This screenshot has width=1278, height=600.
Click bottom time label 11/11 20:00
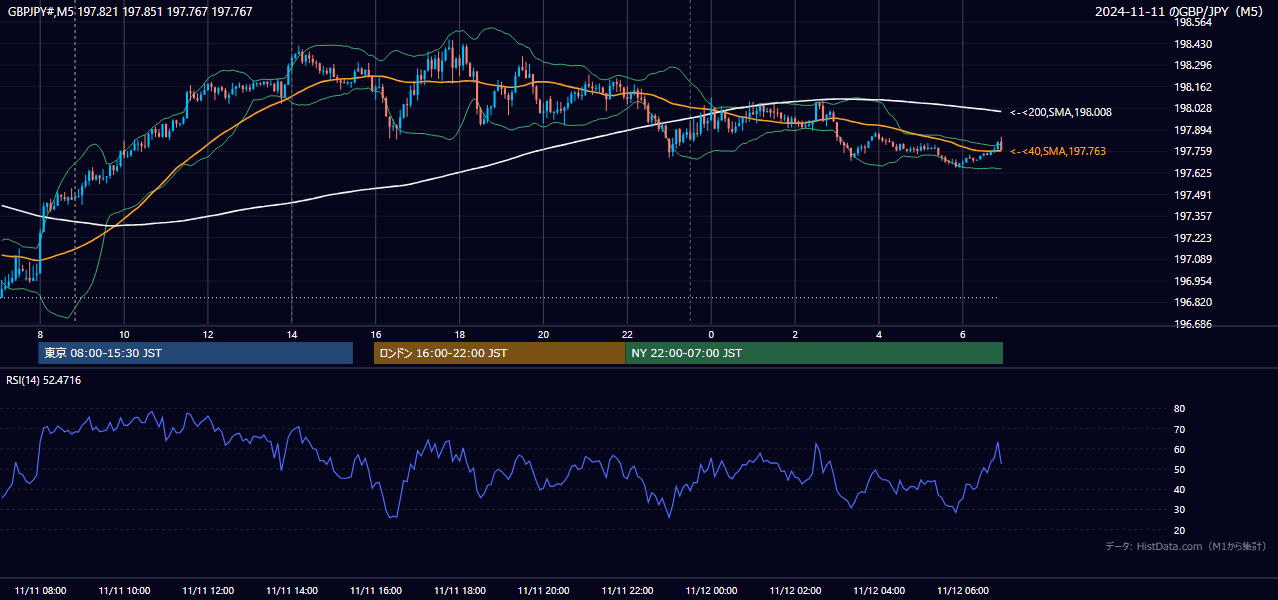[x=544, y=591]
